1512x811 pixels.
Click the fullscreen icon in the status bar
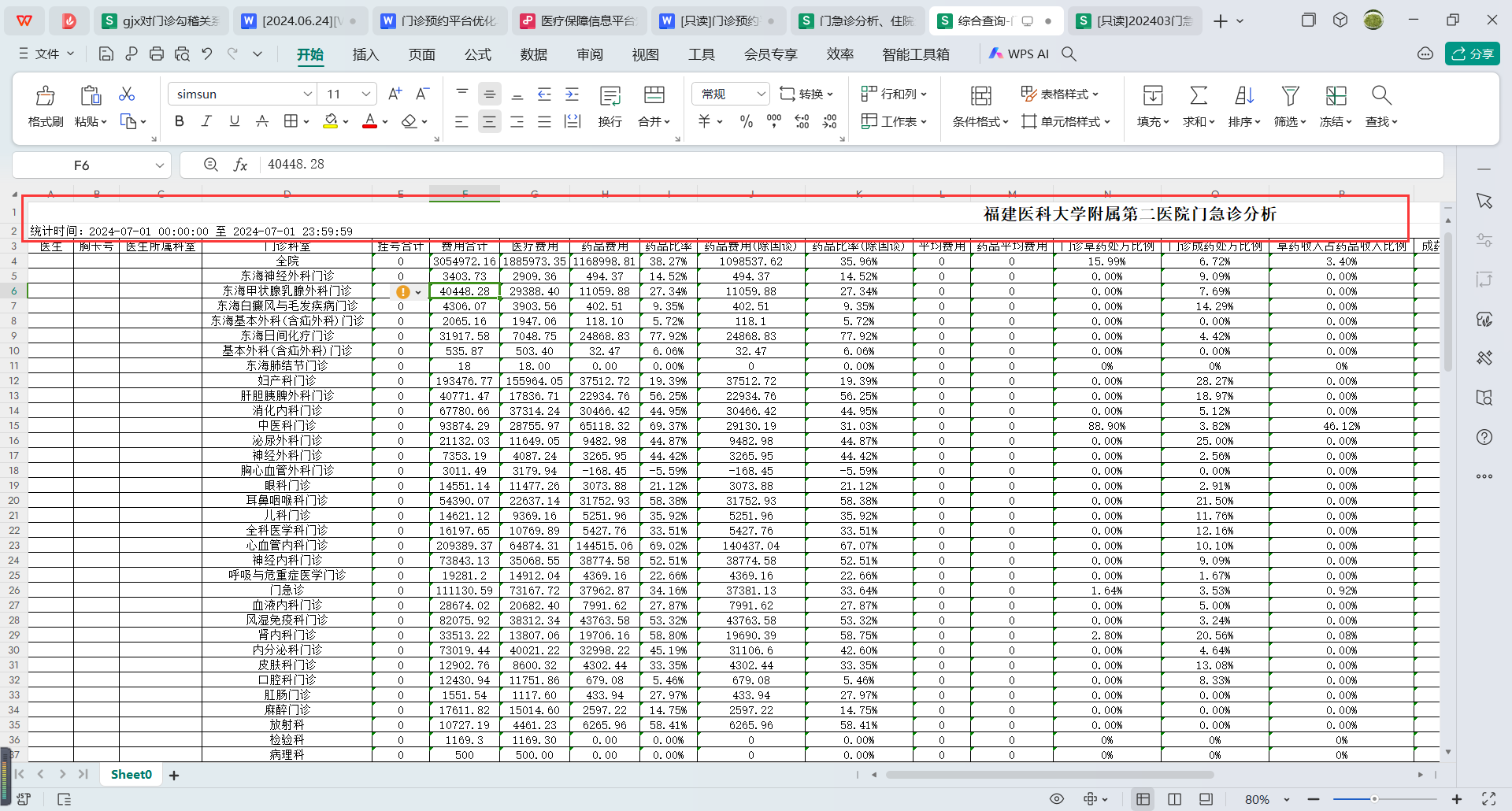tap(1488, 798)
